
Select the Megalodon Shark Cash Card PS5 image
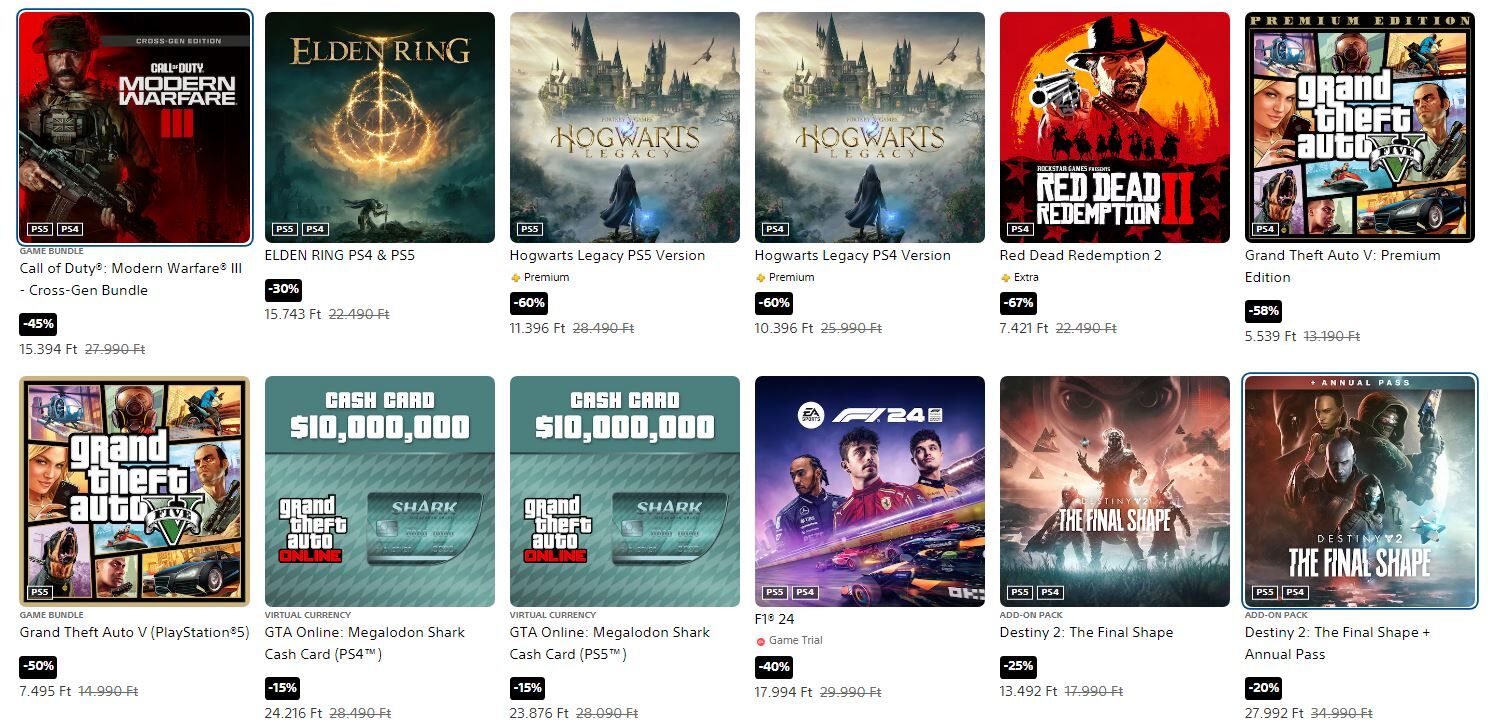point(625,491)
